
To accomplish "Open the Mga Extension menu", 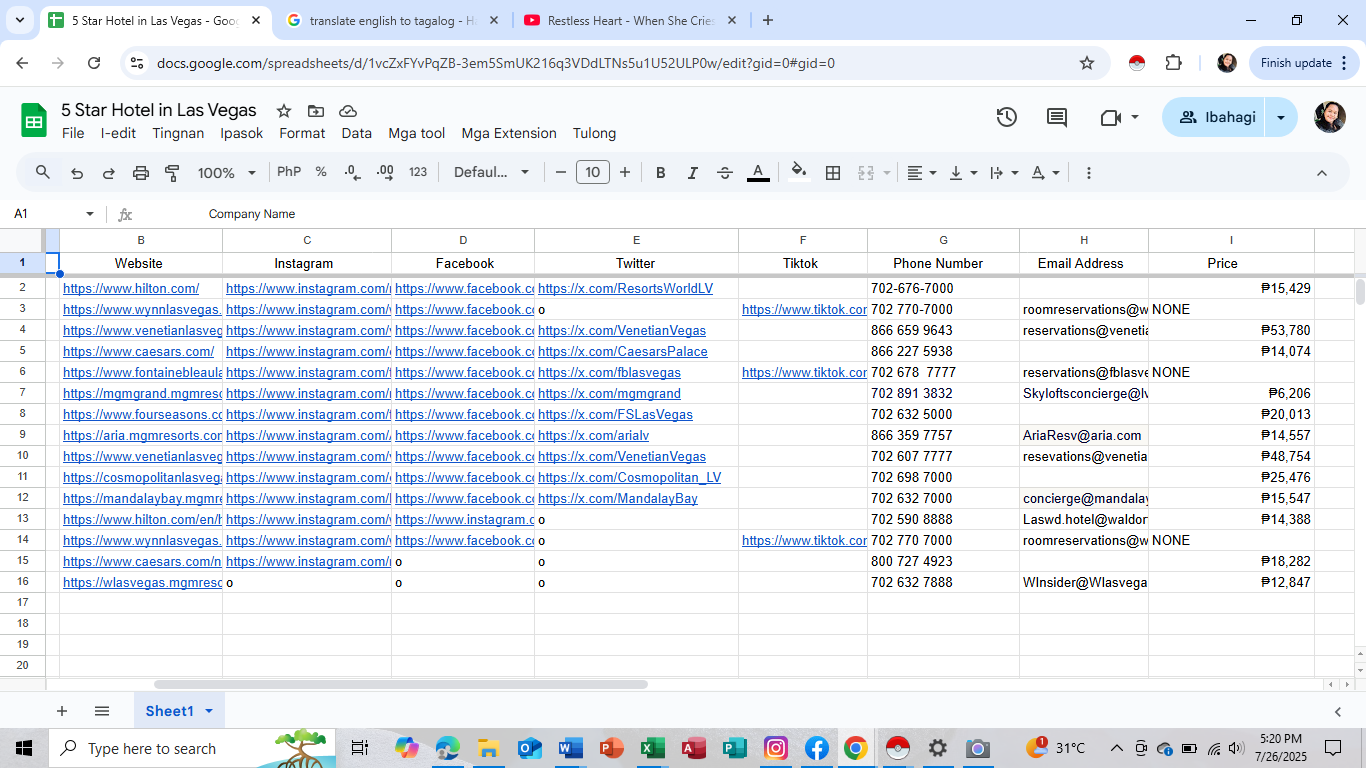I will click(509, 133).
